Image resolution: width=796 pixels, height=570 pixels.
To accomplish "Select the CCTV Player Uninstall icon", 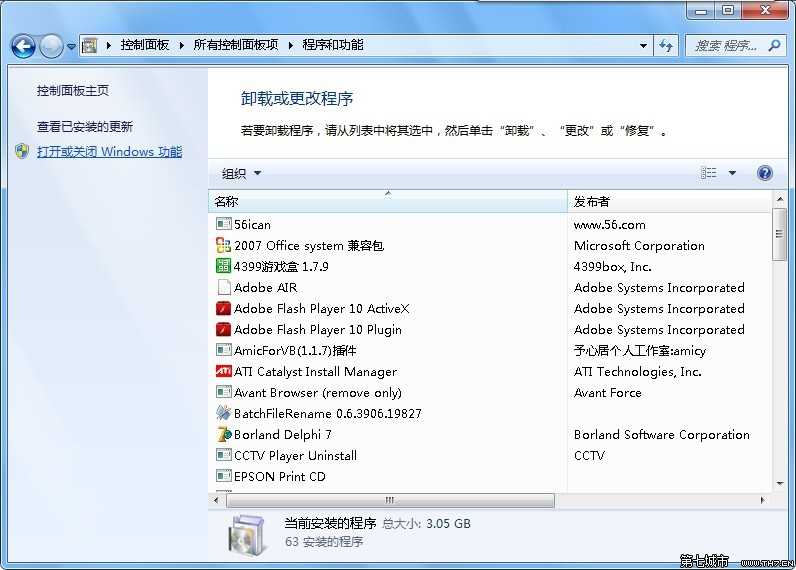I will click(x=223, y=455).
